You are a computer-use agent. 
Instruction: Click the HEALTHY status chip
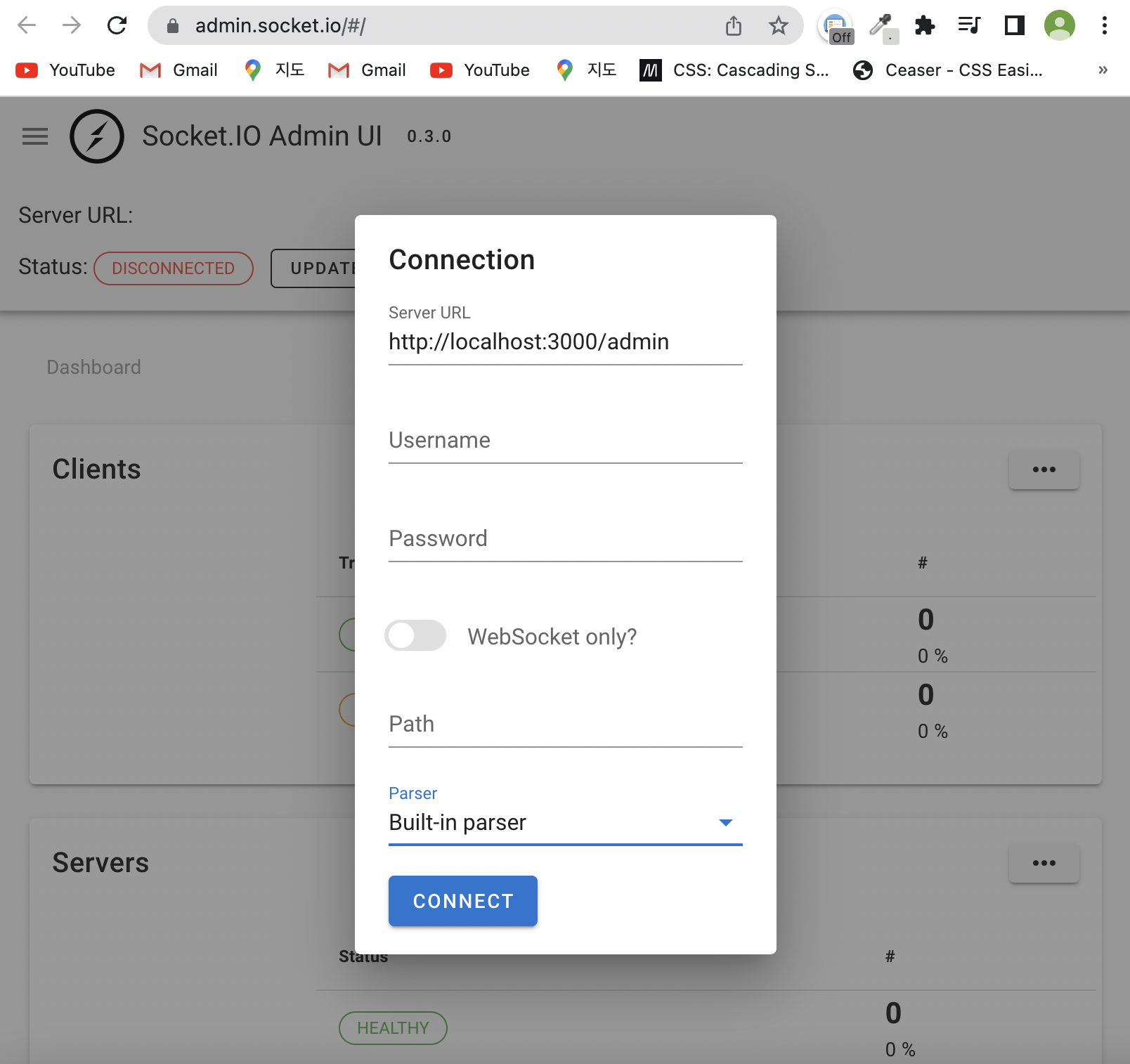click(393, 1028)
